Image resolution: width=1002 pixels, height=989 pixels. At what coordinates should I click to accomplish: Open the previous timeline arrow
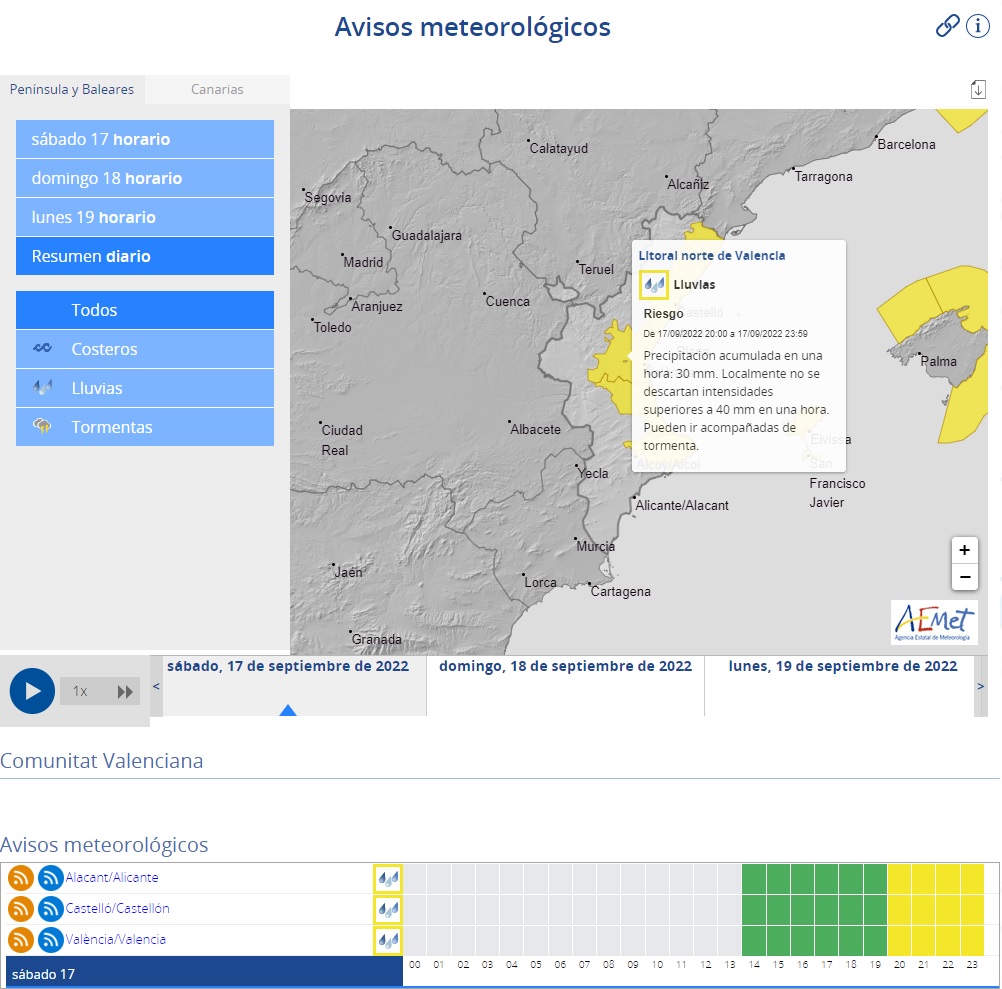click(x=155, y=687)
